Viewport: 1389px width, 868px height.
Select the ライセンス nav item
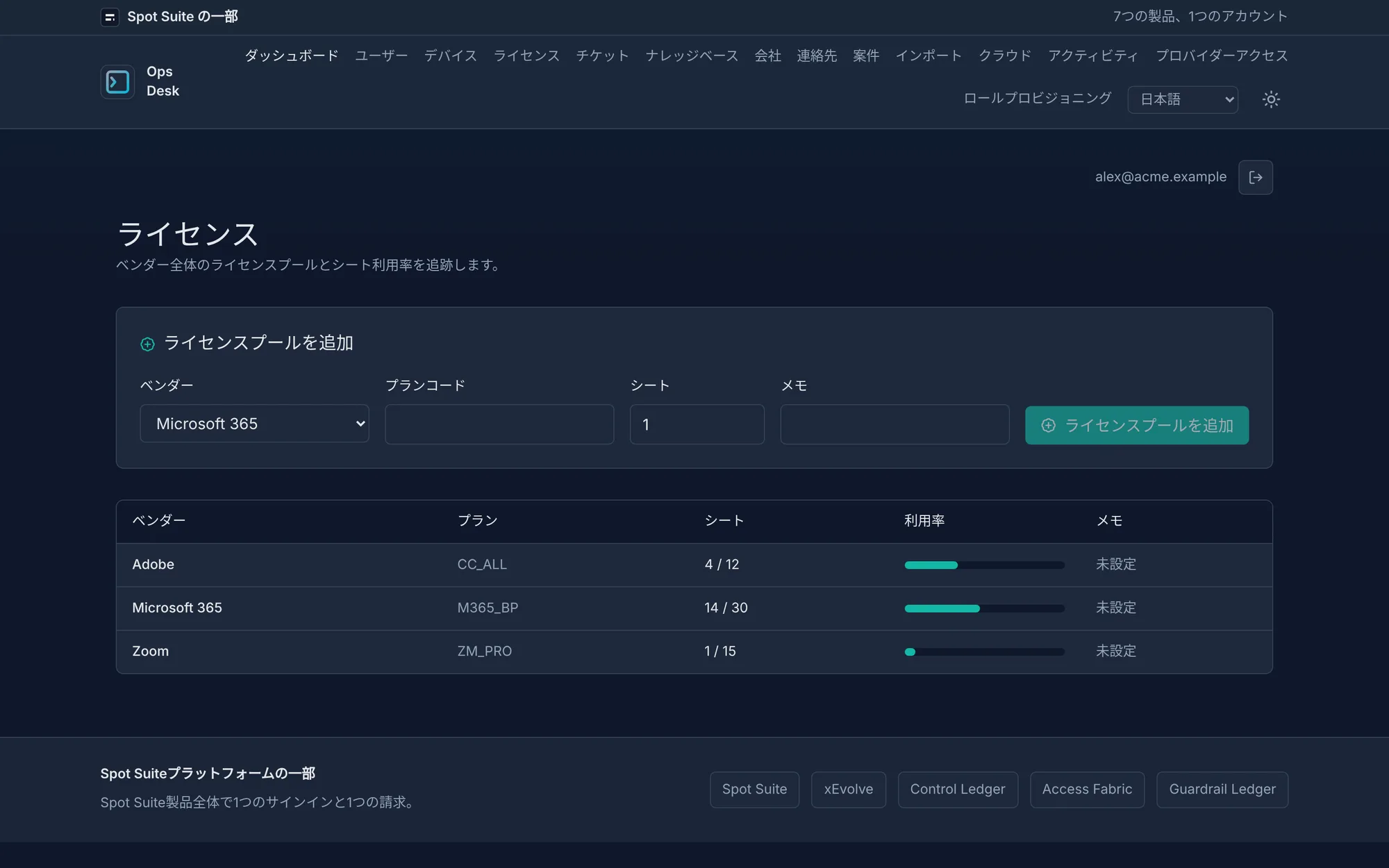tap(526, 56)
